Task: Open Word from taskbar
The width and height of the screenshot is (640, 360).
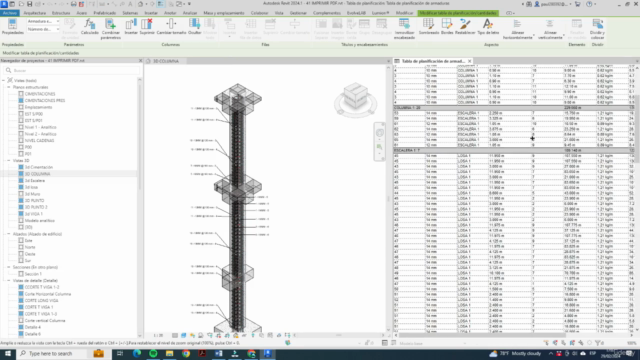Action: click(x=218, y=353)
